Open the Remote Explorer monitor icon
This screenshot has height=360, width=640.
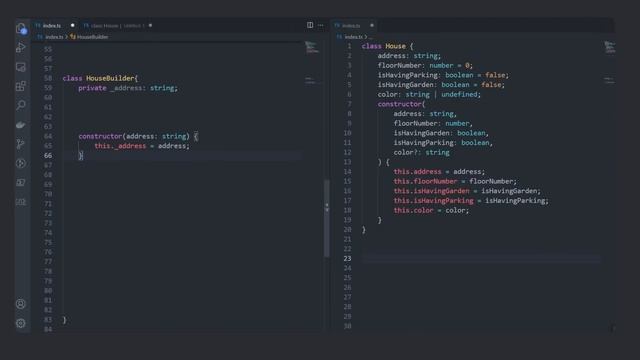pos(21,67)
